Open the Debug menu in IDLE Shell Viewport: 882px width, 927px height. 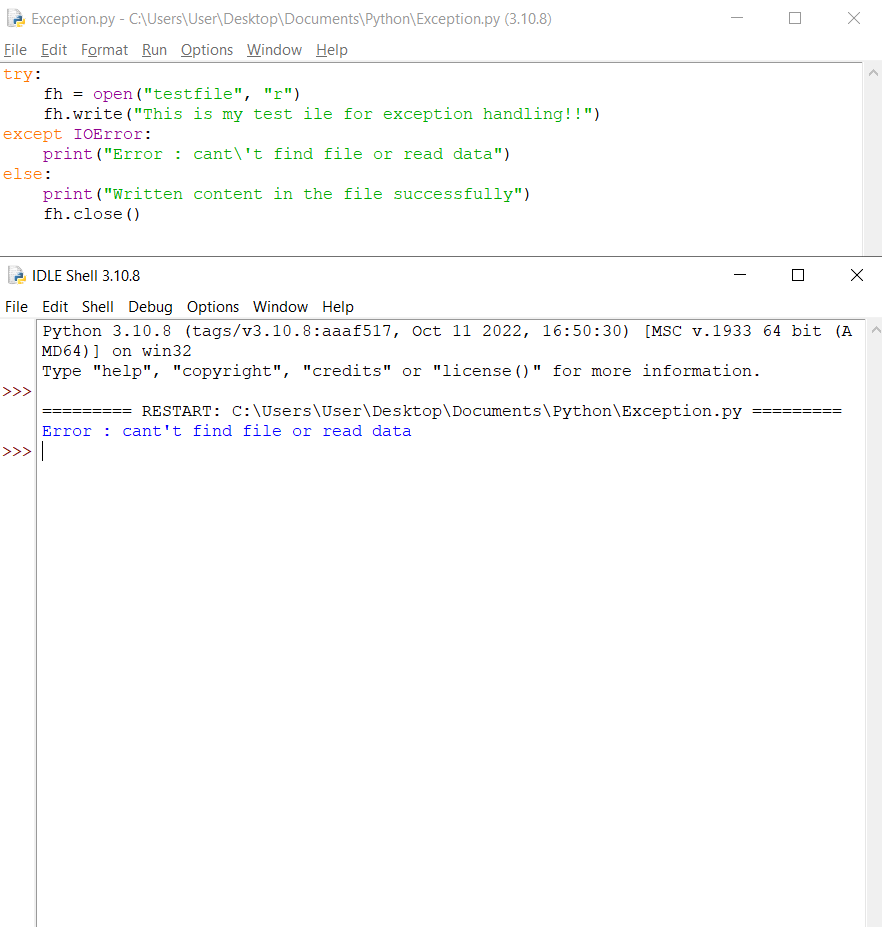[150, 307]
